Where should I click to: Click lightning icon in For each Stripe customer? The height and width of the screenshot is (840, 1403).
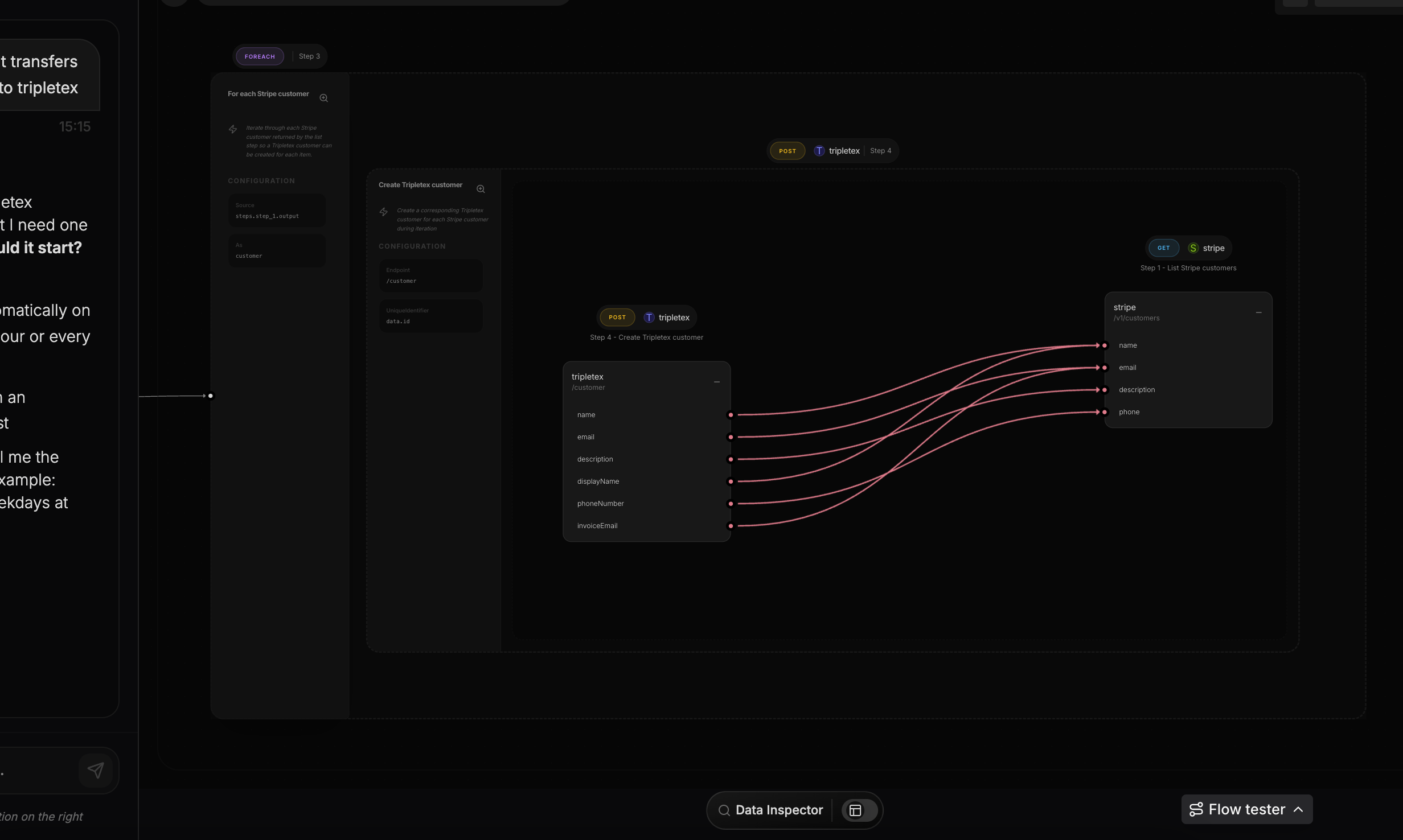coord(233,130)
